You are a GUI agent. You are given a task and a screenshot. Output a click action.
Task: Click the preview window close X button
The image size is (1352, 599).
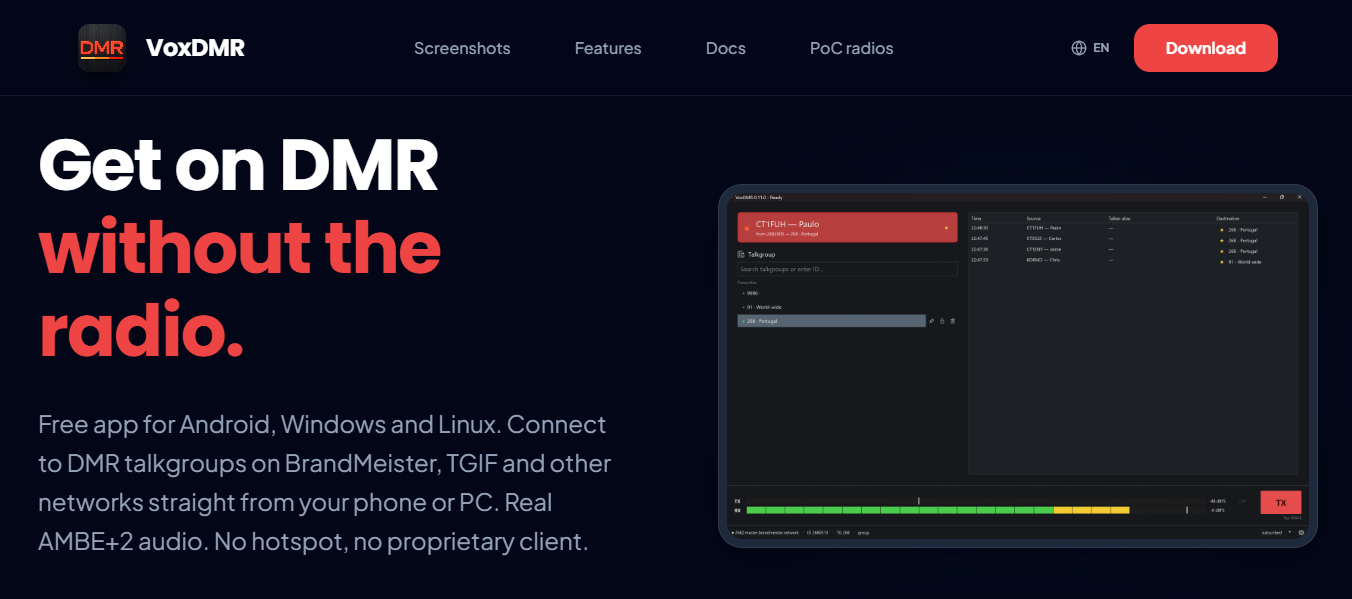point(1300,197)
